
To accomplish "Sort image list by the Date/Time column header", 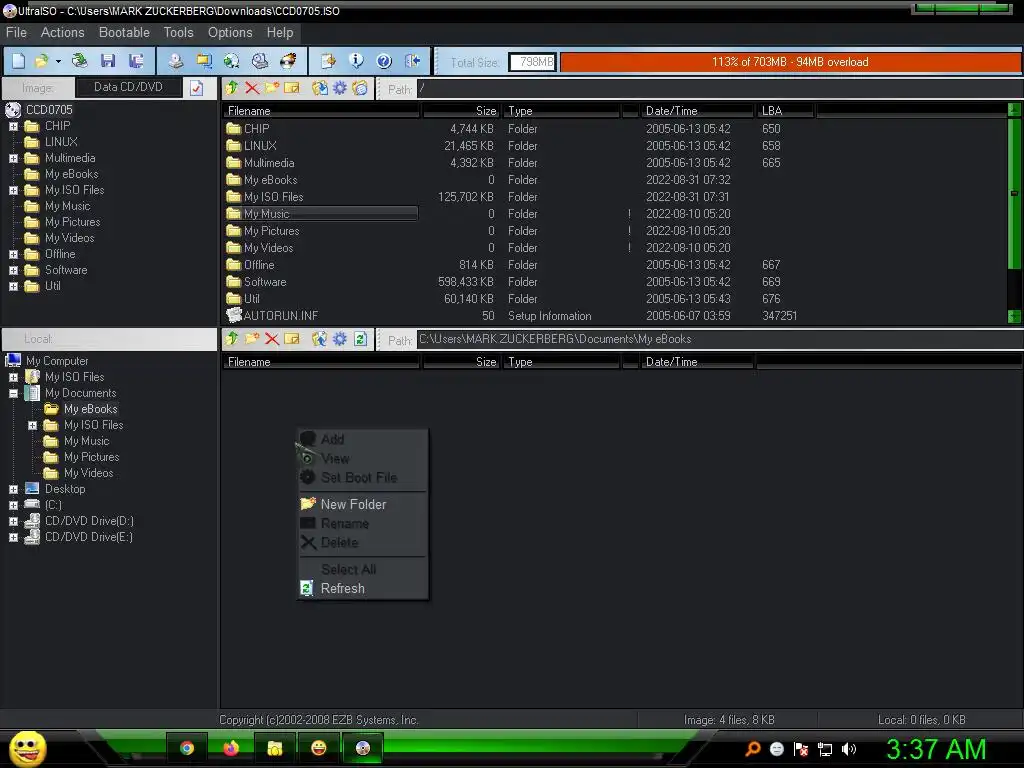I will tap(697, 111).
